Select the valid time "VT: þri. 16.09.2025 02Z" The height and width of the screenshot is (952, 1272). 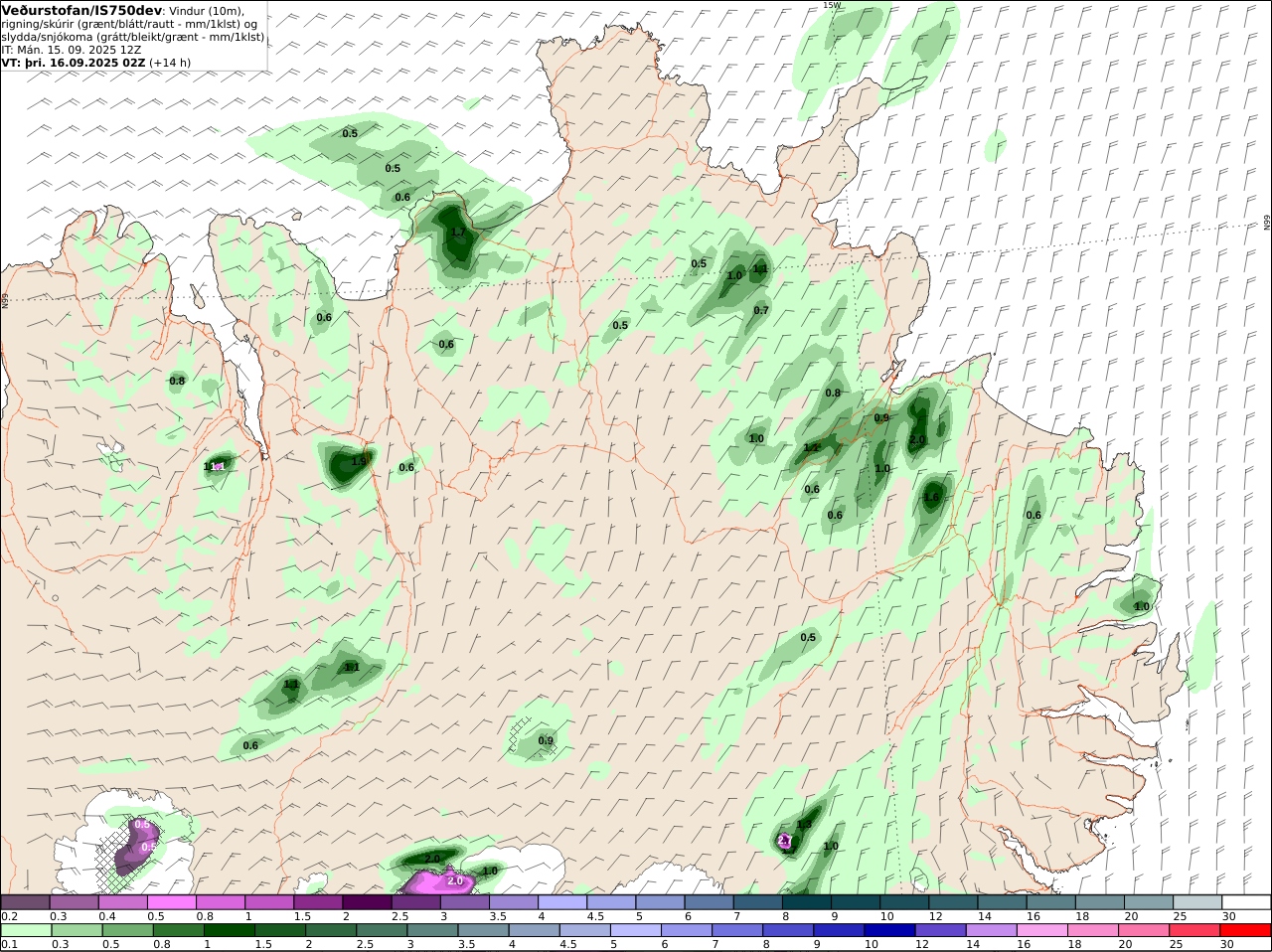tap(74, 63)
